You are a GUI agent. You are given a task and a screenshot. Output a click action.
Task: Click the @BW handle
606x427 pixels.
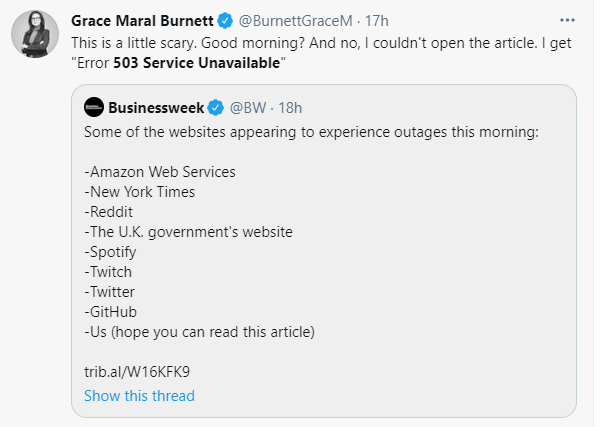[x=248, y=107]
